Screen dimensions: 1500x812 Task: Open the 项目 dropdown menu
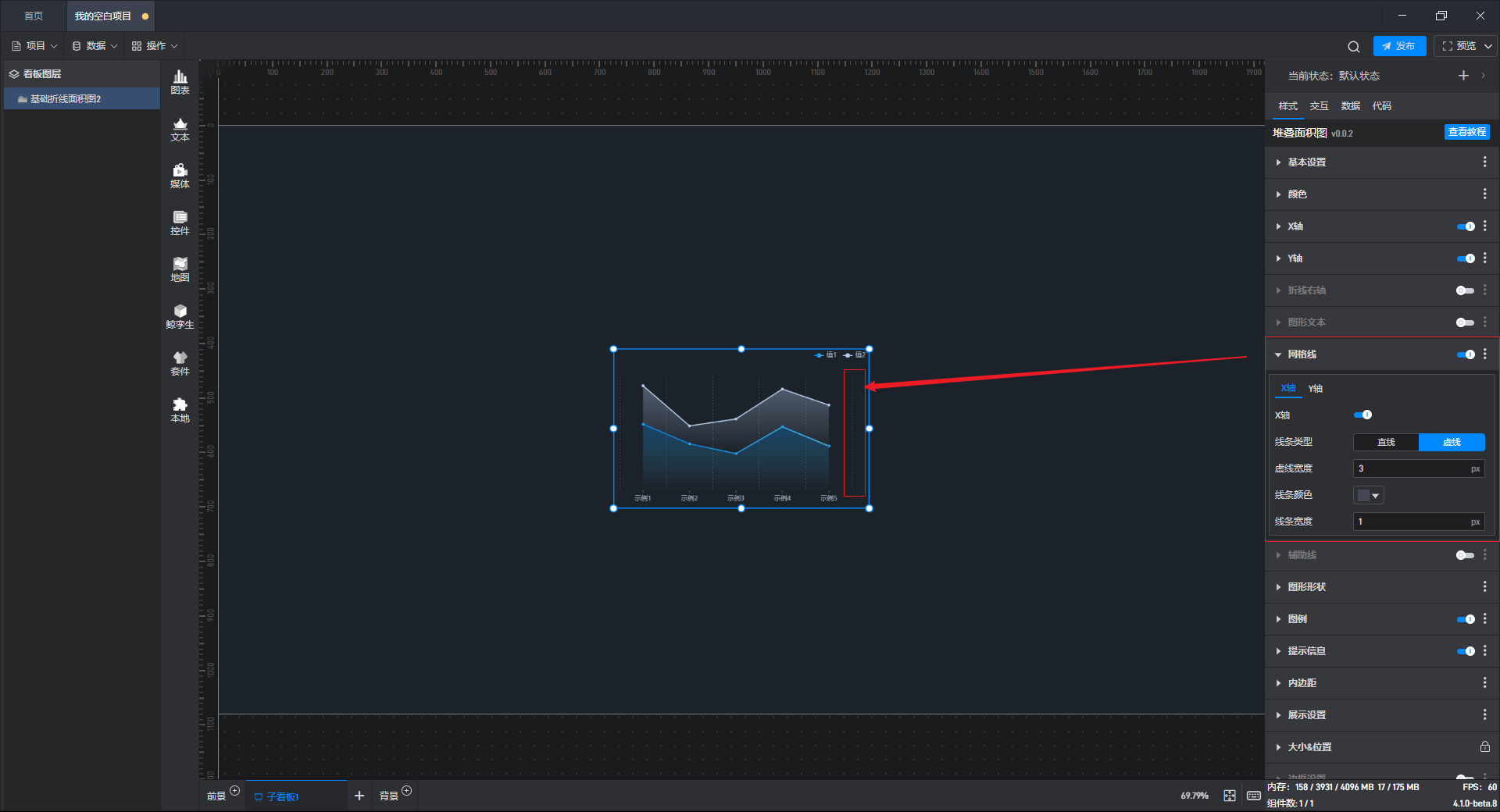click(x=34, y=46)
